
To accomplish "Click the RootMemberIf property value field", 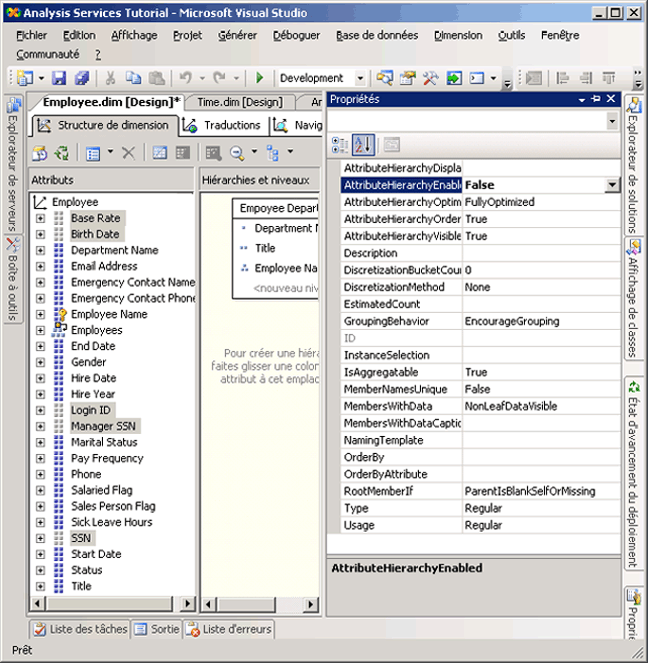I will pos(540,491).
